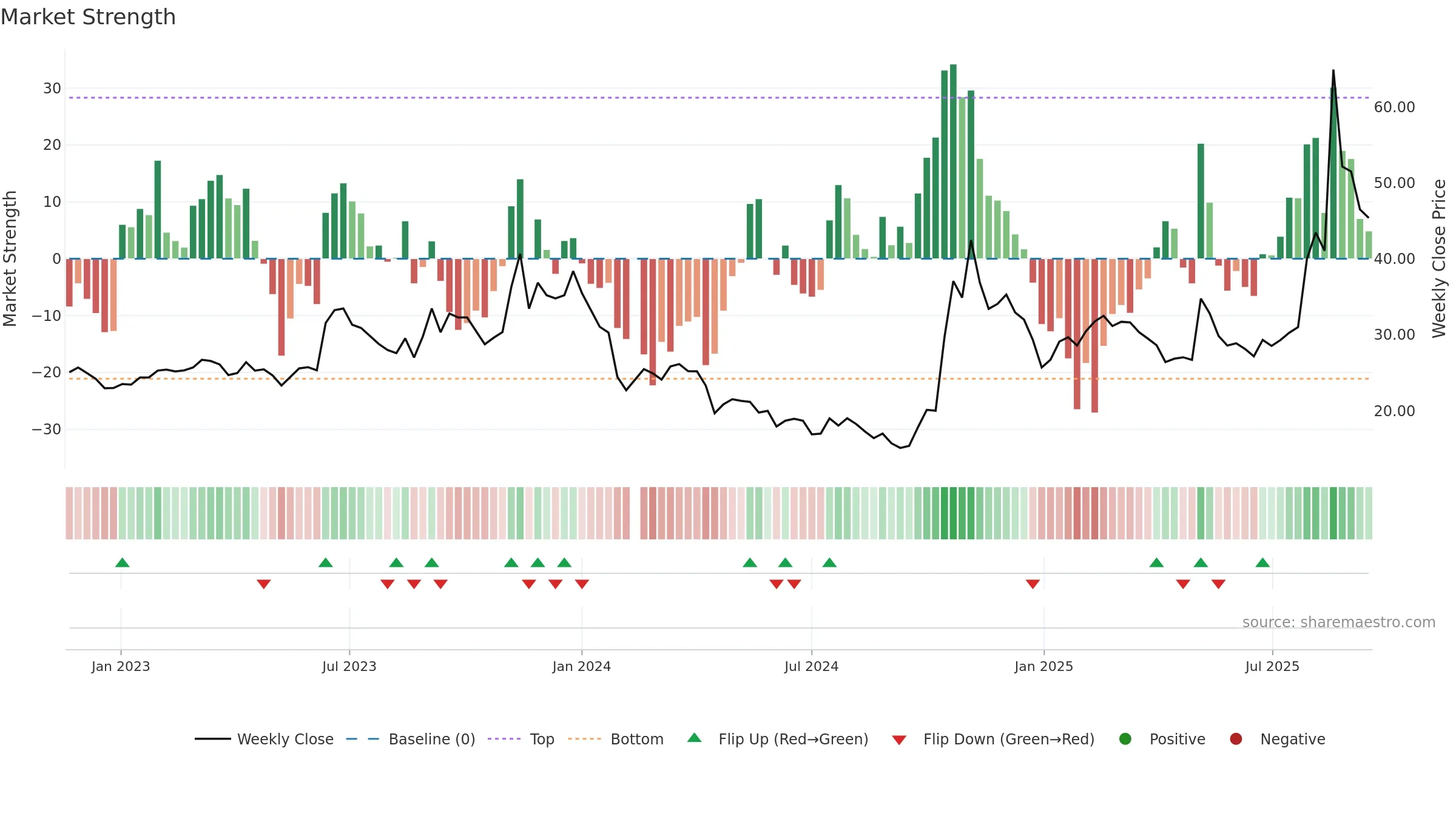Toggle the Weekly Close legend line sample

pos(213,739)
